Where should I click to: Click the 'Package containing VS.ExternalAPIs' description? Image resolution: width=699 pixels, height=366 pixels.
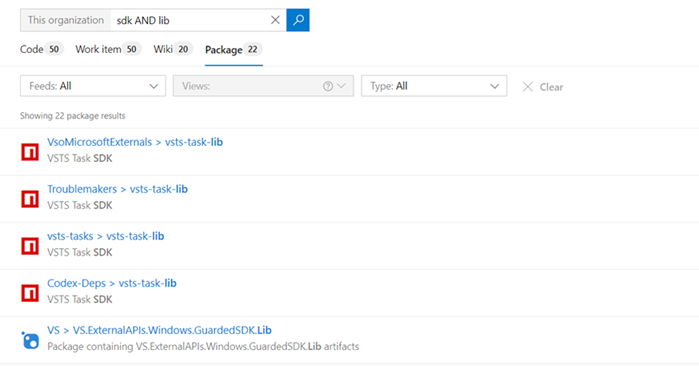203,346
